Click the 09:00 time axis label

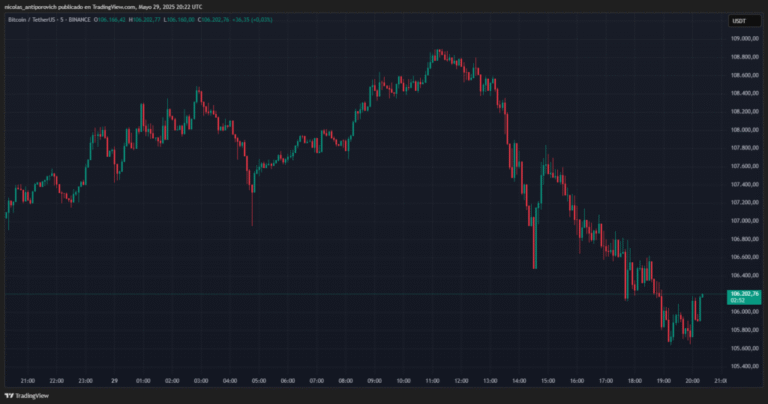pyautogui.click(x=375, y=381)
